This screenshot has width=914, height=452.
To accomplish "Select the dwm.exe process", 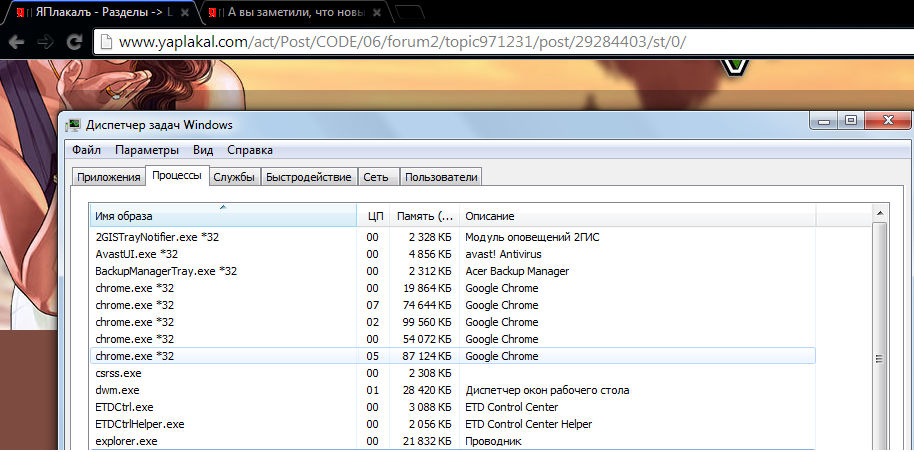I will [453, 390].
